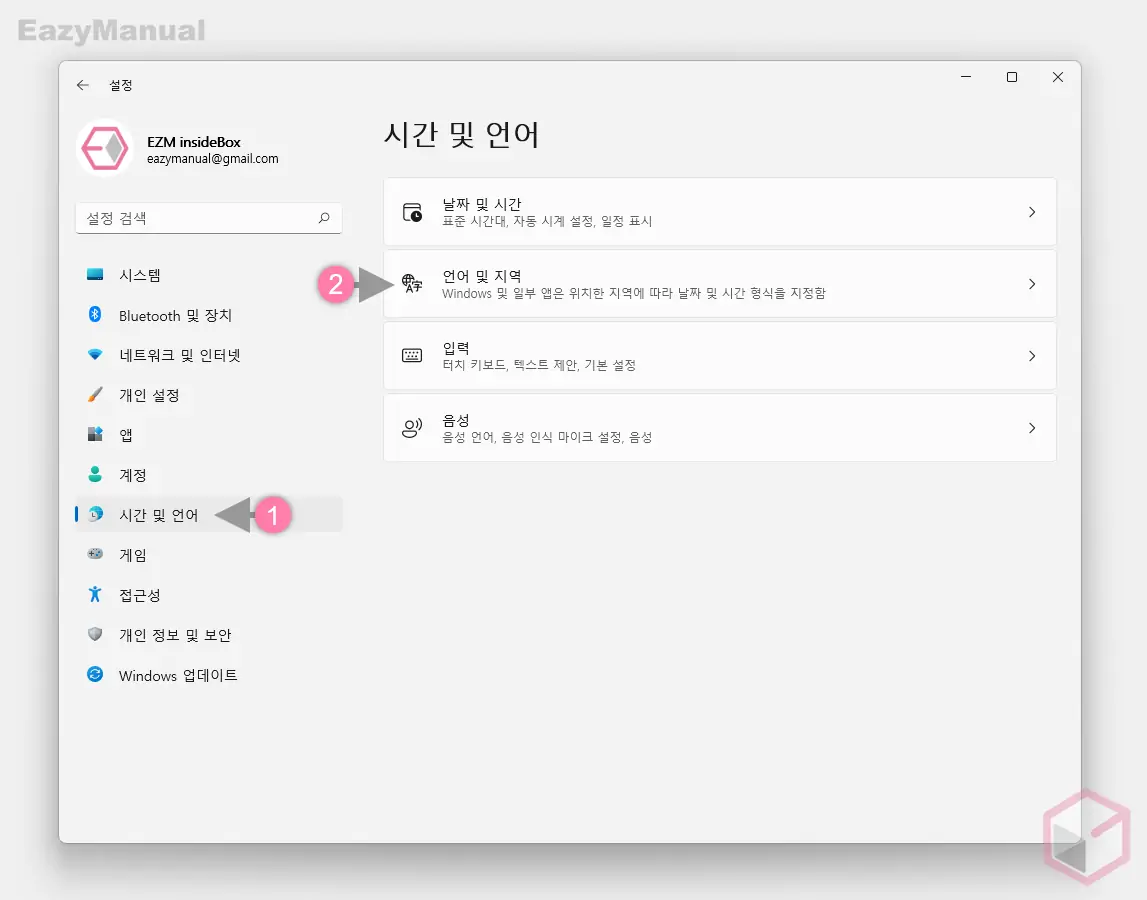Click the 음성 speech icon

coord(412,427)
